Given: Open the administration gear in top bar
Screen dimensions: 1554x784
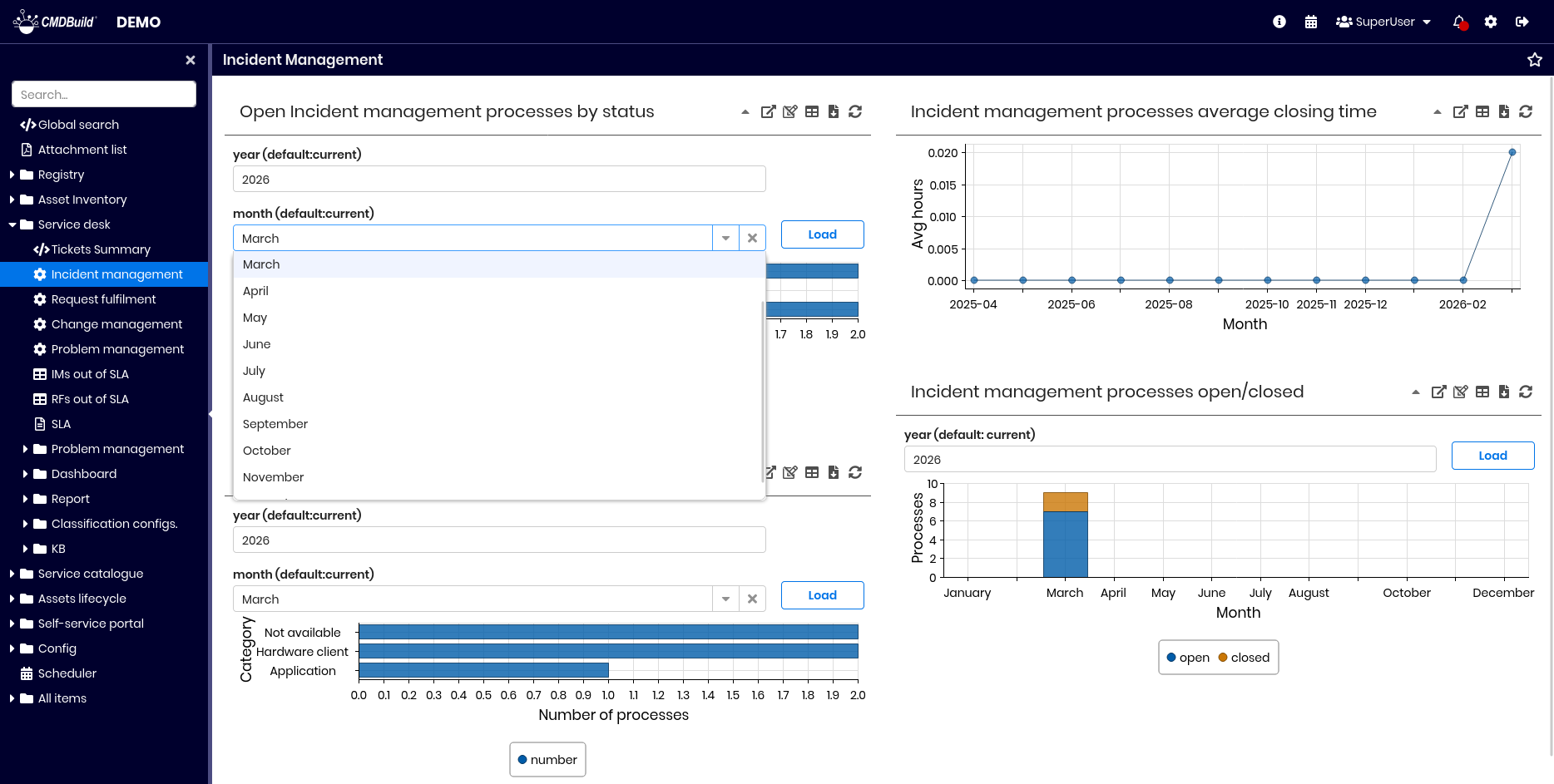Looking at the screenshot, I should click(x=1490, y=22).
